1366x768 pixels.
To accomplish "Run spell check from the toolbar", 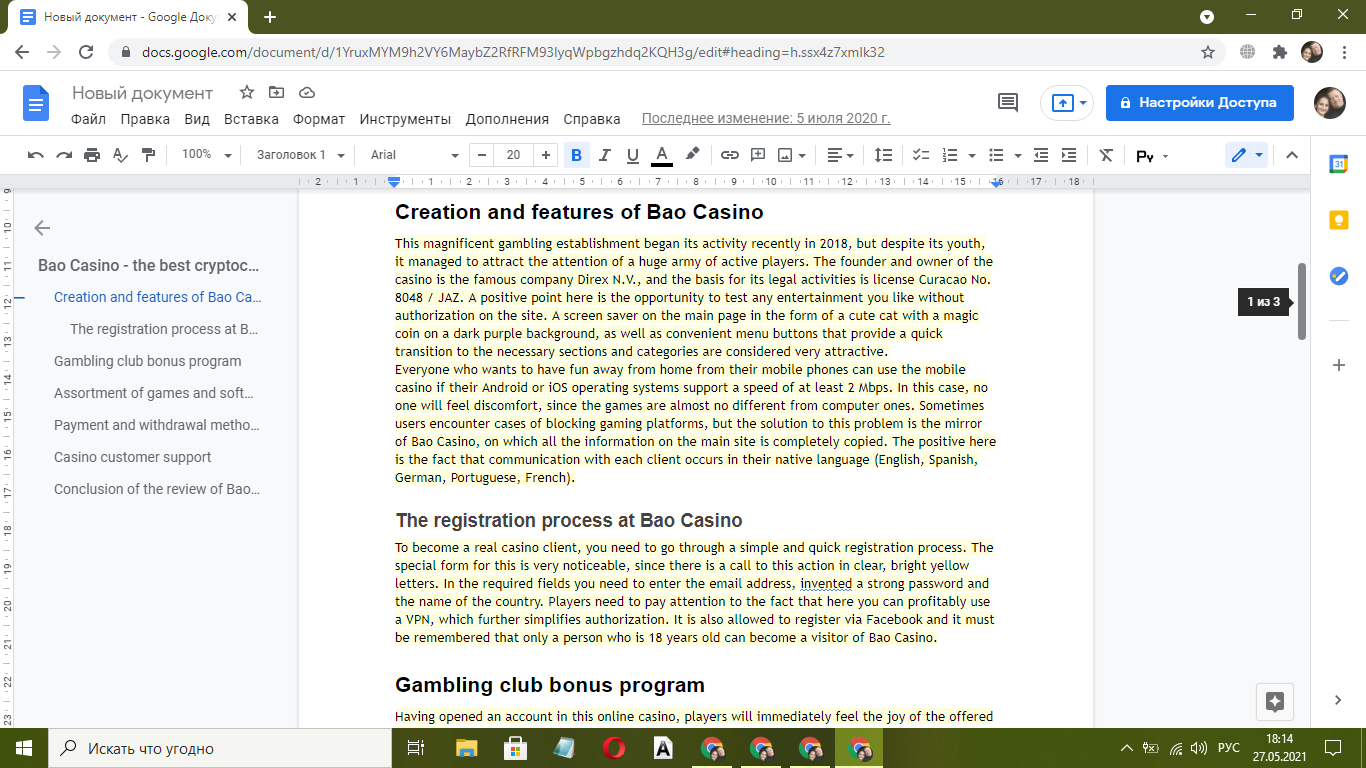I will [120, 155].
